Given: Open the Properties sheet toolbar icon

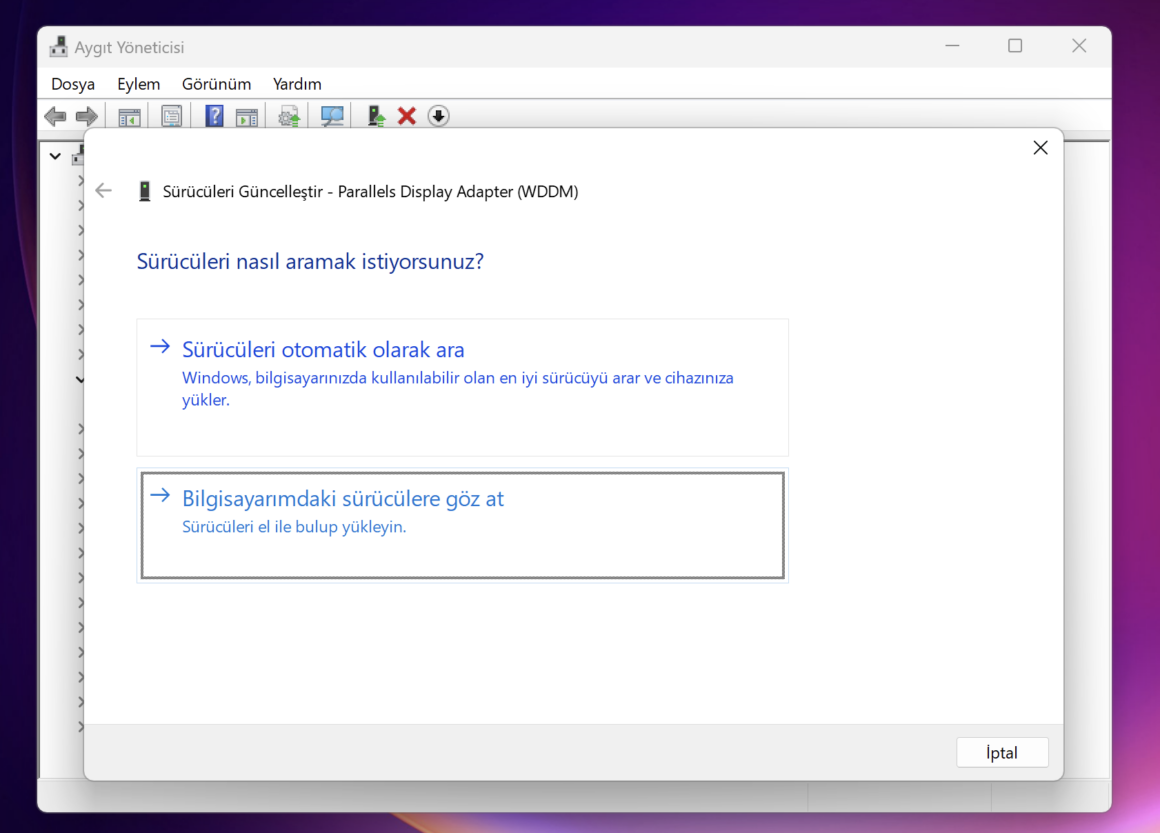Looking at the screenshot, I should click(x=172, y=116).
